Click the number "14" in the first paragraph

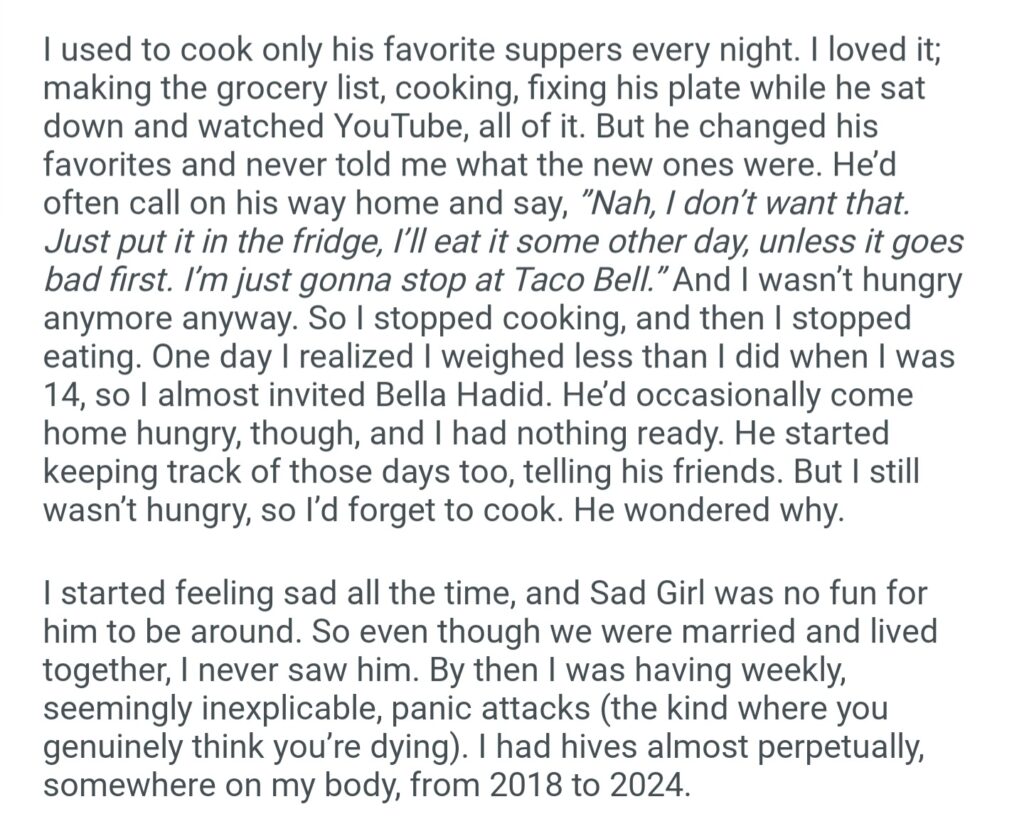(x=63, y=393)
